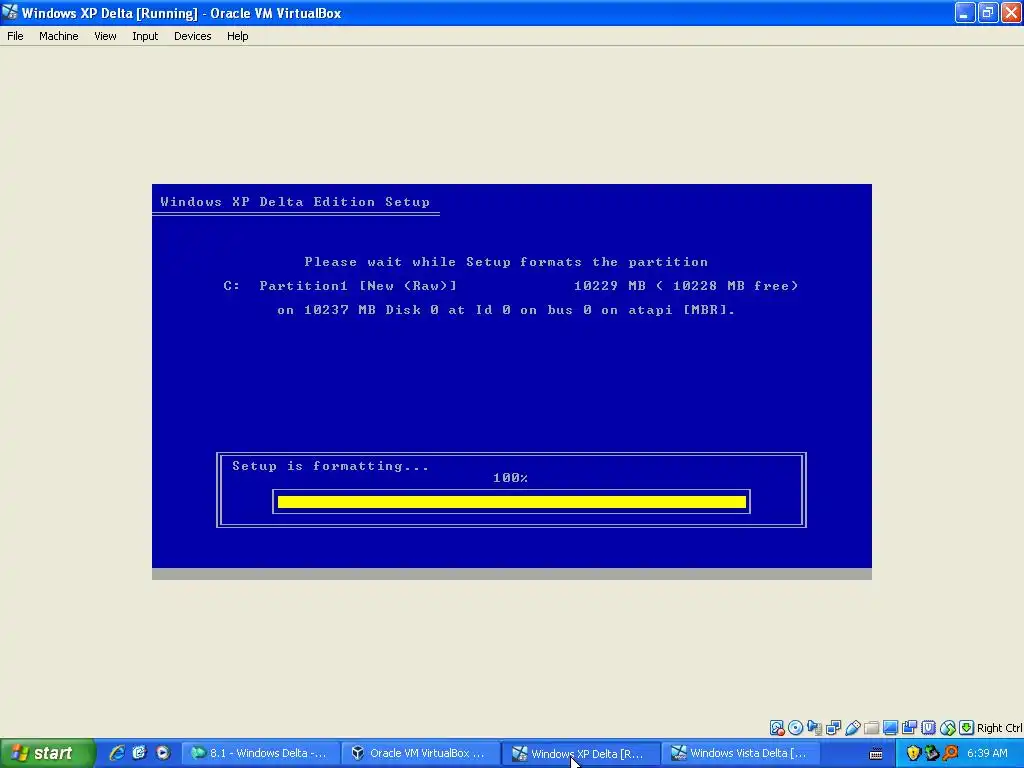1024x768 pixels.
Task: Click the optical disc status icon
Action: (x=795, y=728)
